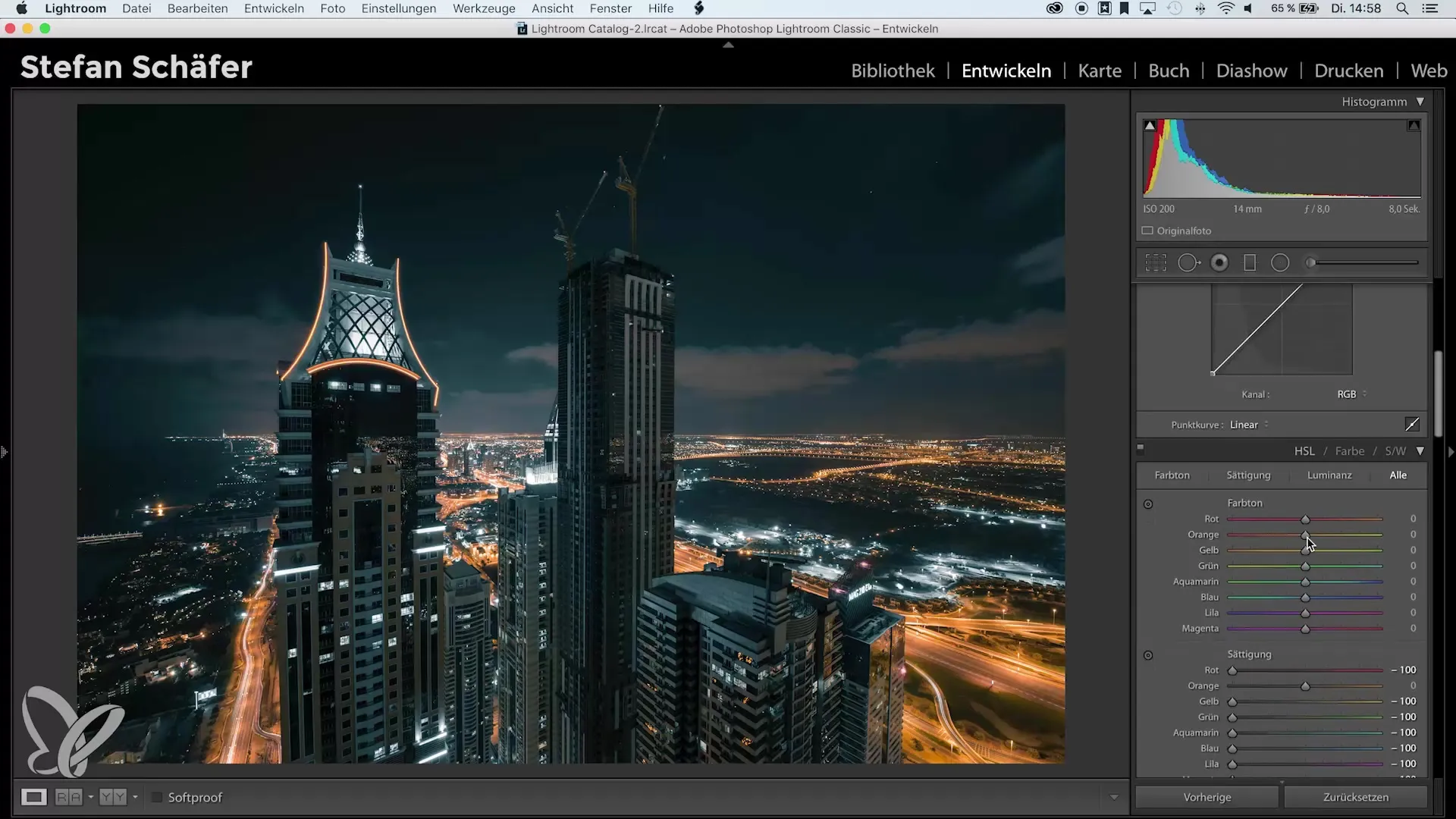Select Reference view R|A icon
Image resolution: width=1456 pixels, height=819 pixels.
pos(68,797)
